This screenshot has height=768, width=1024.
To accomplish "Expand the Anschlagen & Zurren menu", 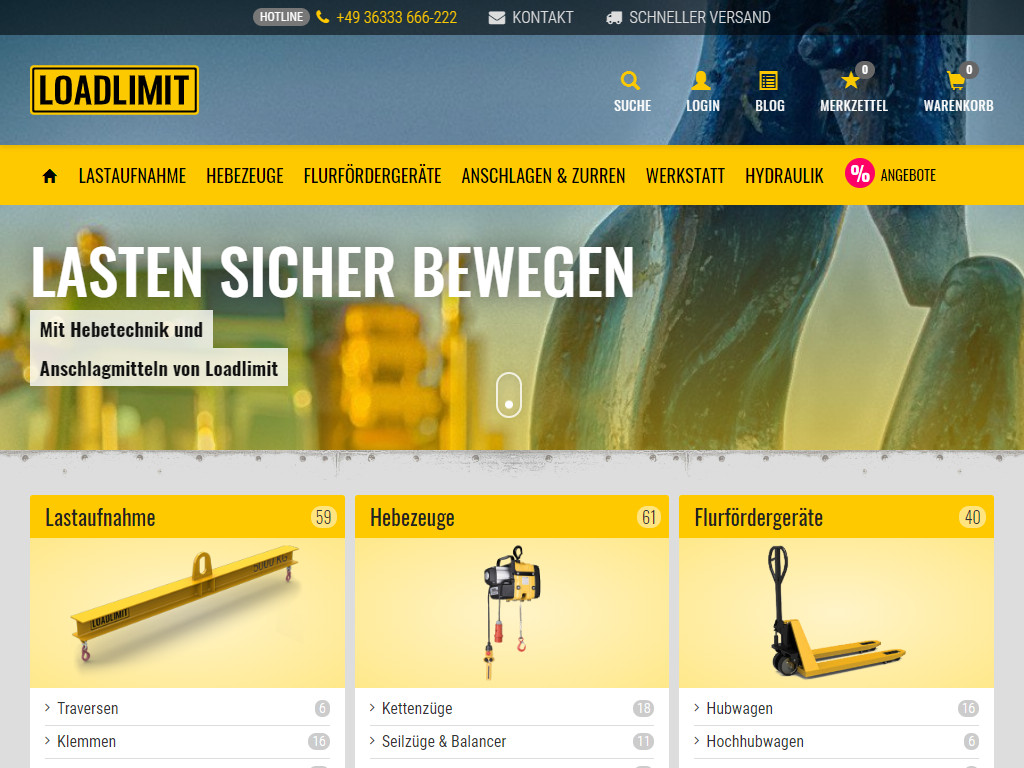I will click(x=543, y=176).
